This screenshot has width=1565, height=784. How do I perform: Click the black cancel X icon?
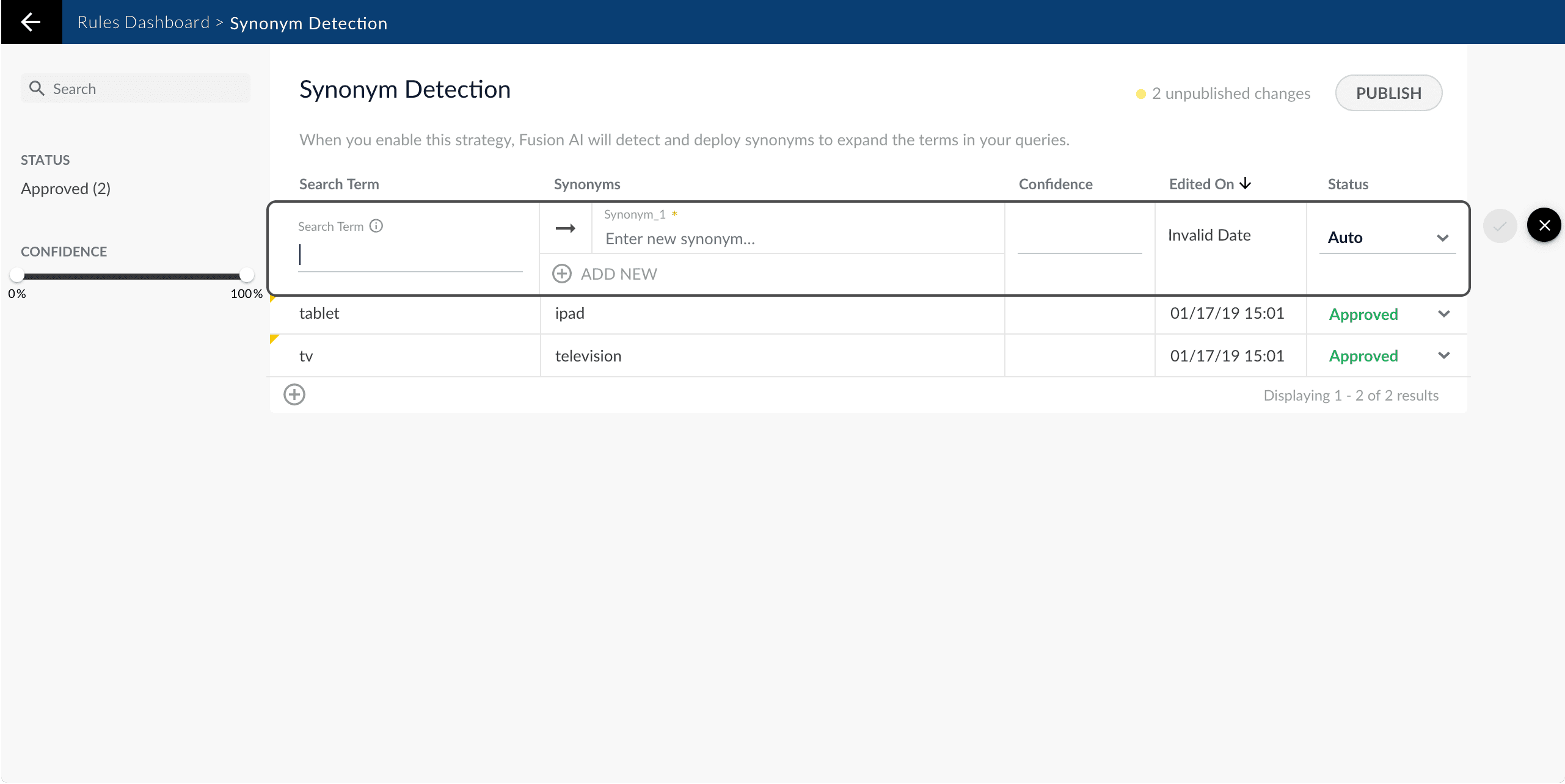[x=1544, y=225]
